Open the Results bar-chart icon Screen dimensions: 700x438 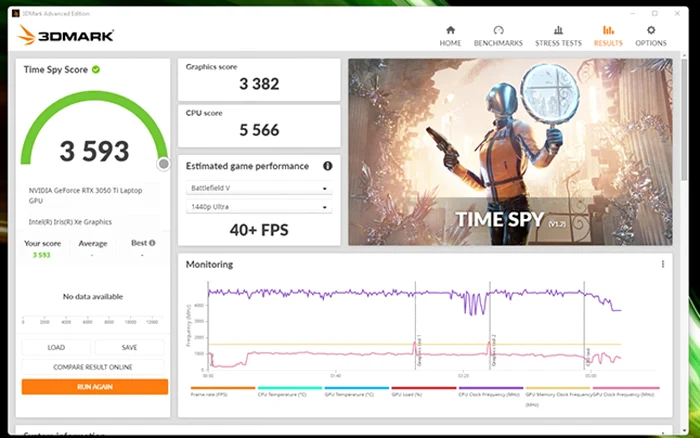tap(608, 30)
